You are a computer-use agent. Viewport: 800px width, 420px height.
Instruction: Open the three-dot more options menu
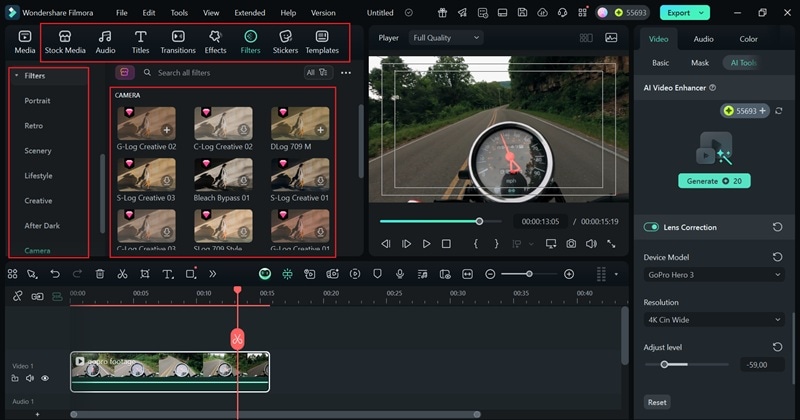[x=346, y=72]
